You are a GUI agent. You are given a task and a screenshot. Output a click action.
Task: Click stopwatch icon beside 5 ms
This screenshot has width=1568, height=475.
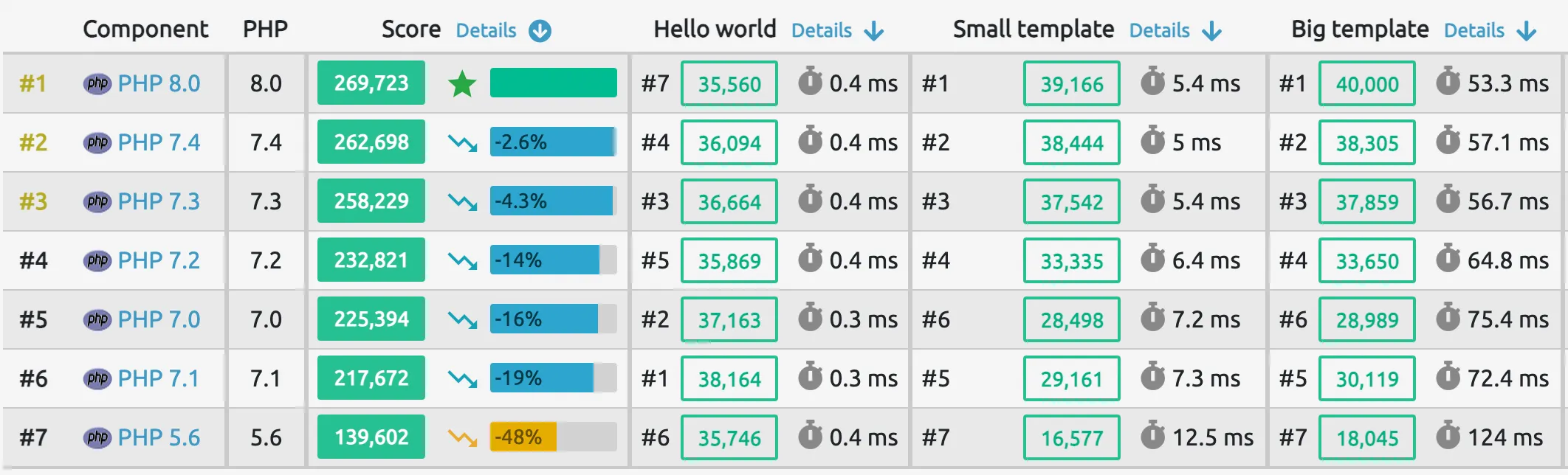pos(1152,140)
